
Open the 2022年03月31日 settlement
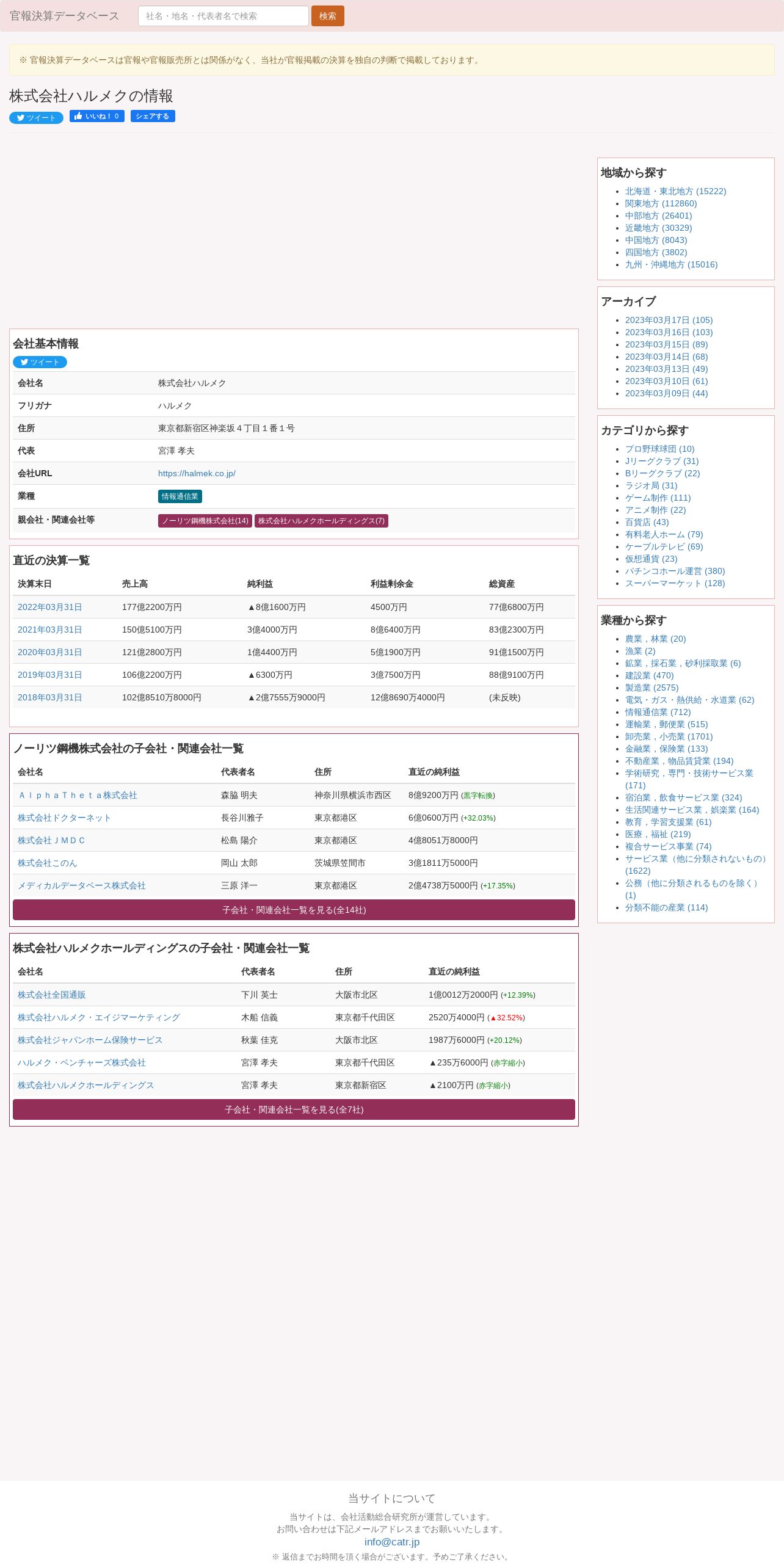pos(49,607)
